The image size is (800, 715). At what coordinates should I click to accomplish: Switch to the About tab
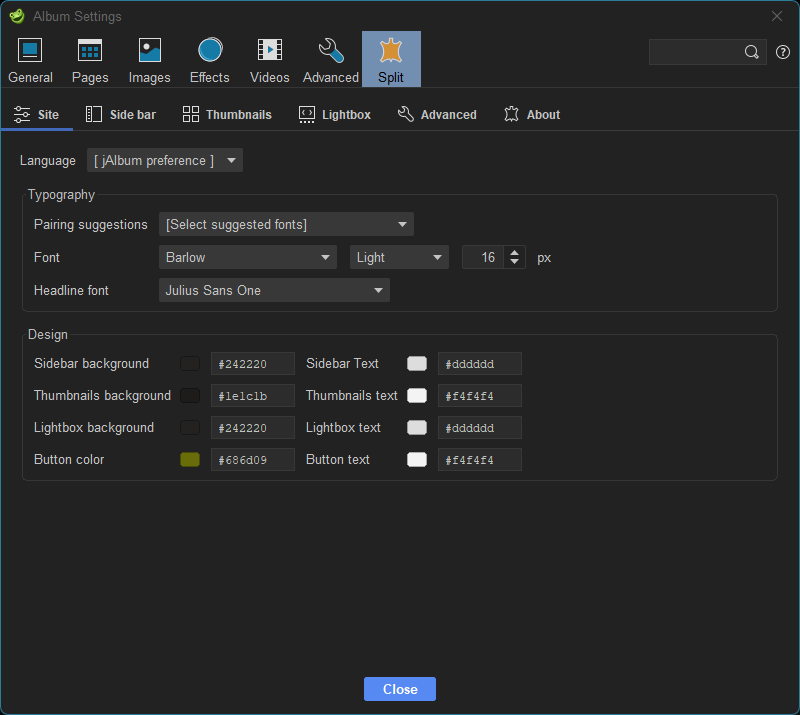click(532, 114)
